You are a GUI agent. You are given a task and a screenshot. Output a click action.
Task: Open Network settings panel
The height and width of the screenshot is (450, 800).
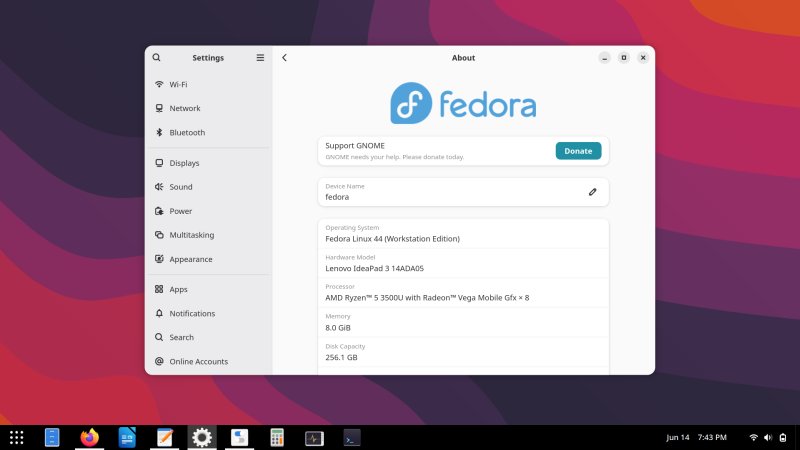(208, 108)
